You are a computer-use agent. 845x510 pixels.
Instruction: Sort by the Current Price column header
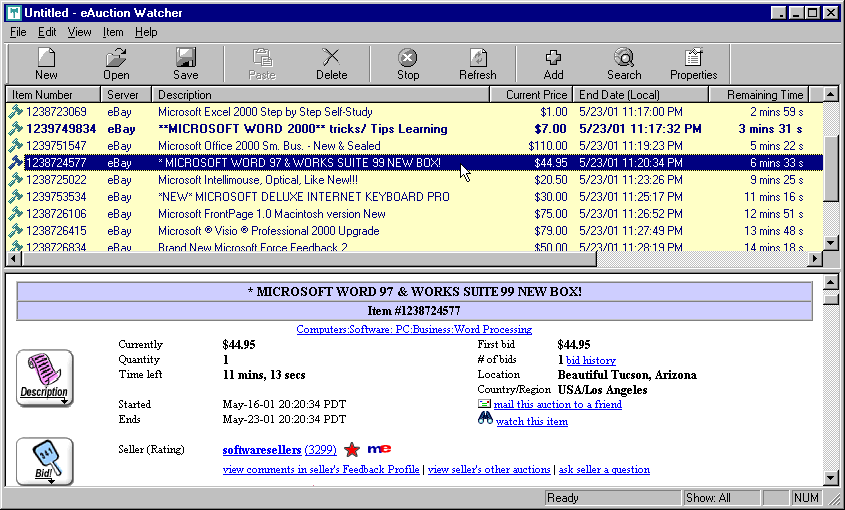point(532,95)
